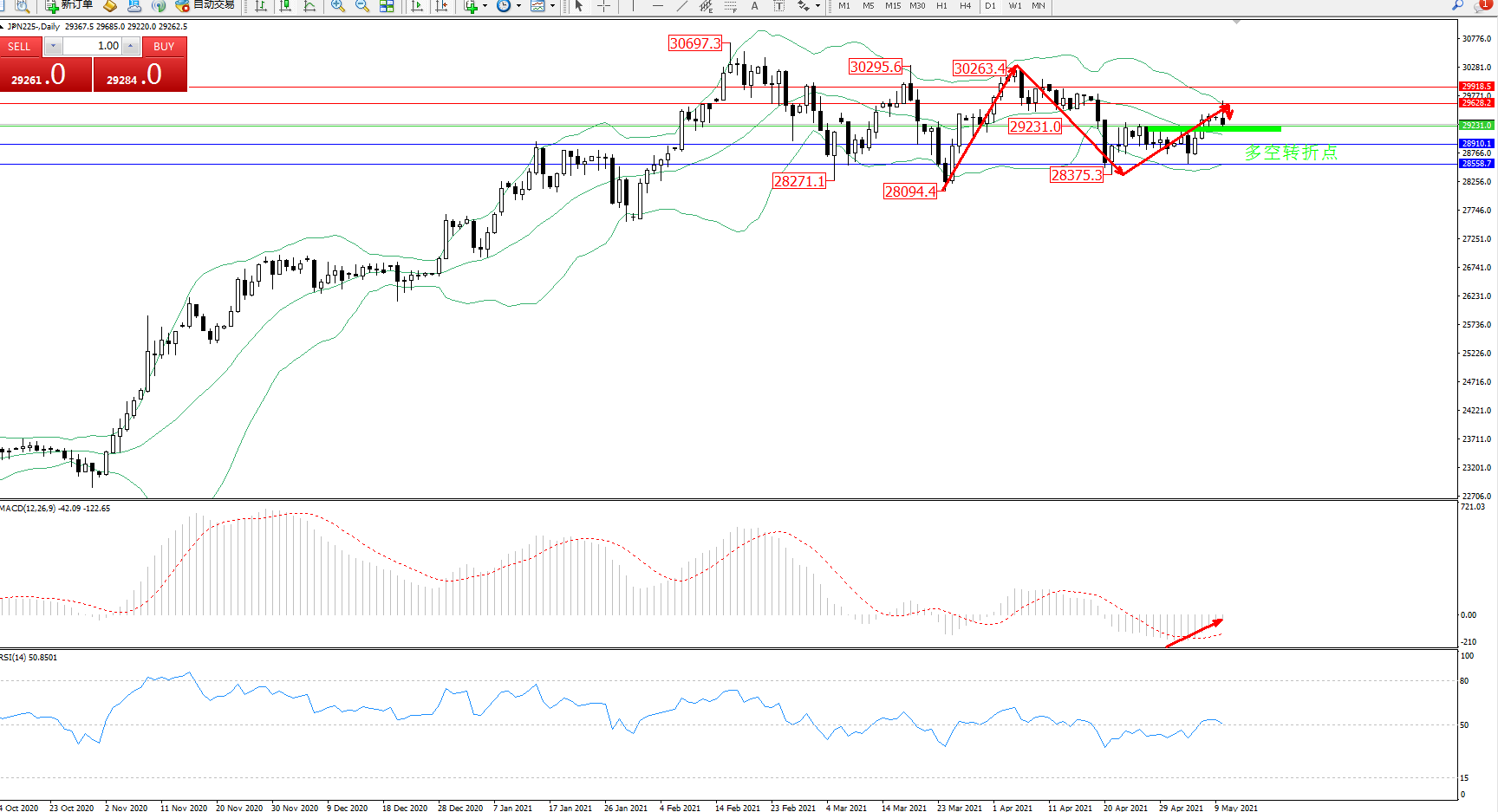Click the BUY button
The image size is (1498, 812).
click(x=164, y=47)
